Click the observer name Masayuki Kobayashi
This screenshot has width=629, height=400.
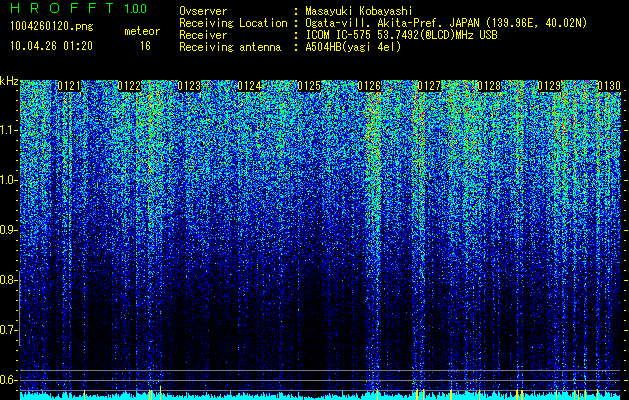pos(359,11)
